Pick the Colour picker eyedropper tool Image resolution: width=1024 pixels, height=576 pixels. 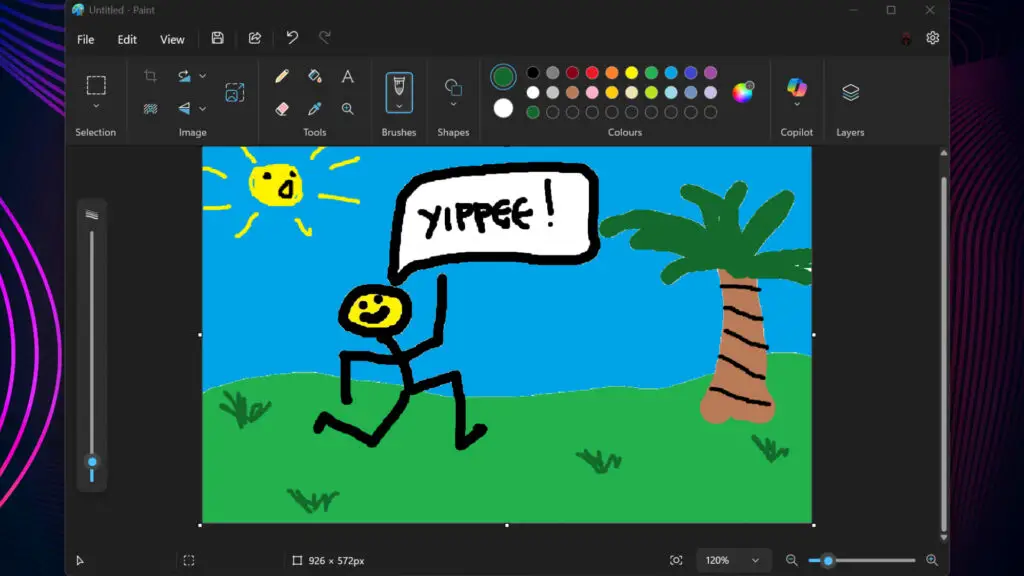pos(313,106)
